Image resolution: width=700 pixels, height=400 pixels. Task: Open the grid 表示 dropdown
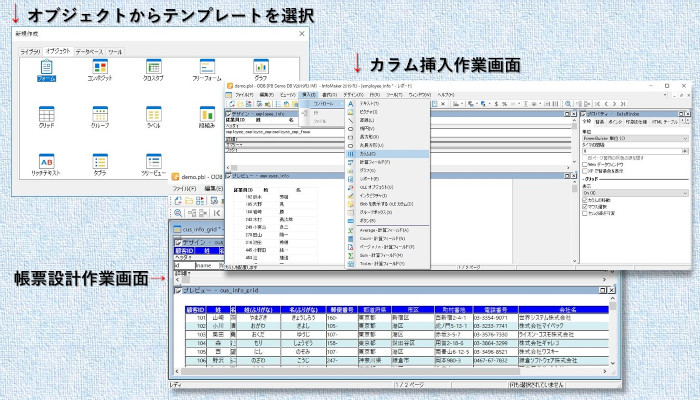click(632, 192)
